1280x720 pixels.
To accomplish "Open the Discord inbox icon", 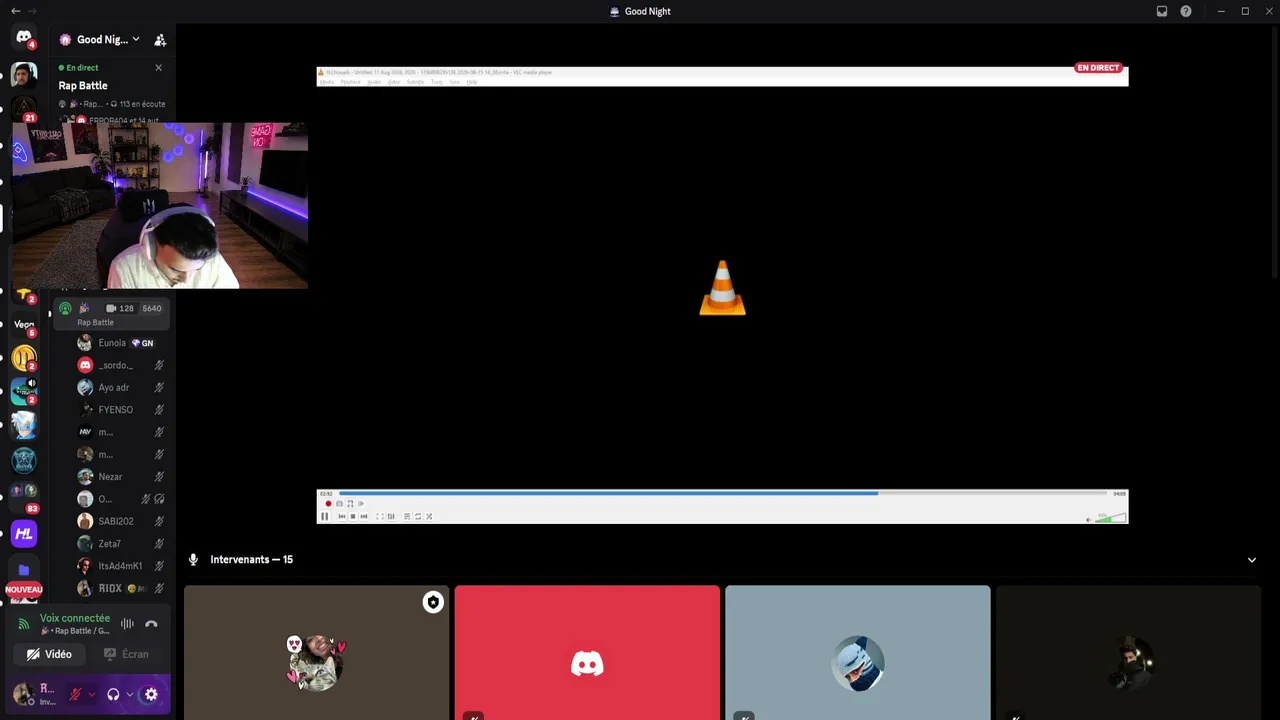I will coord(1162,11).
